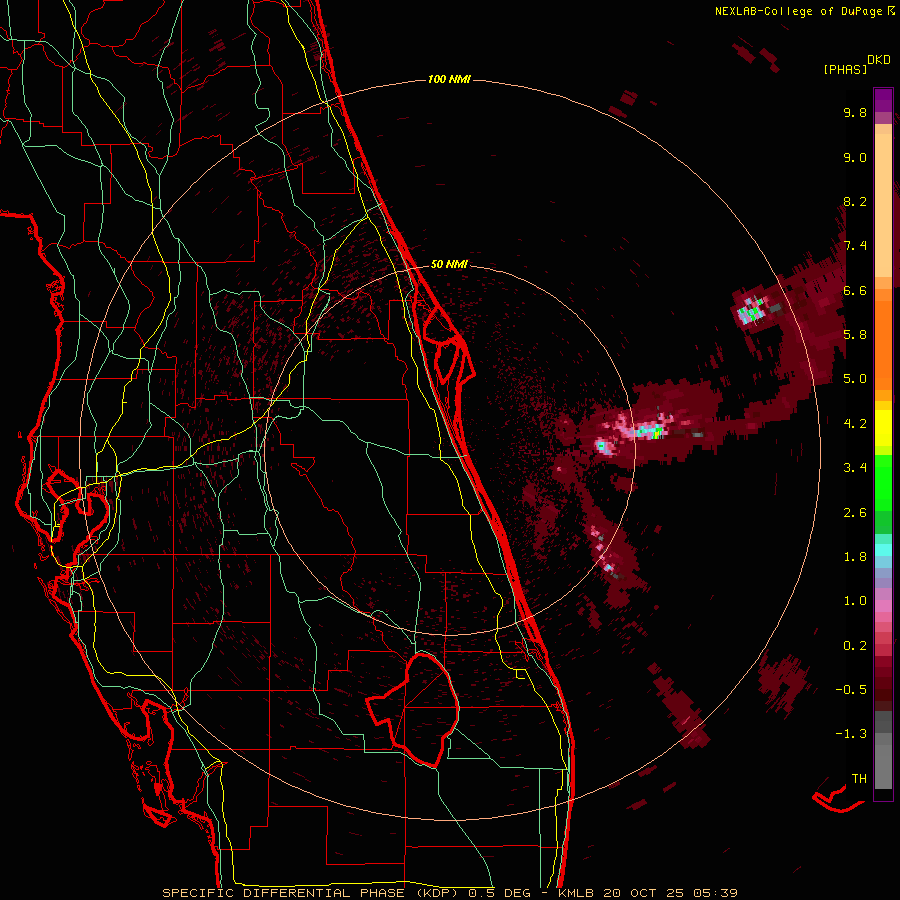The height and width of the screenshot is (900, 900).
Task: Select the 4.2 color scale value
Action: (x=855, y=424)
